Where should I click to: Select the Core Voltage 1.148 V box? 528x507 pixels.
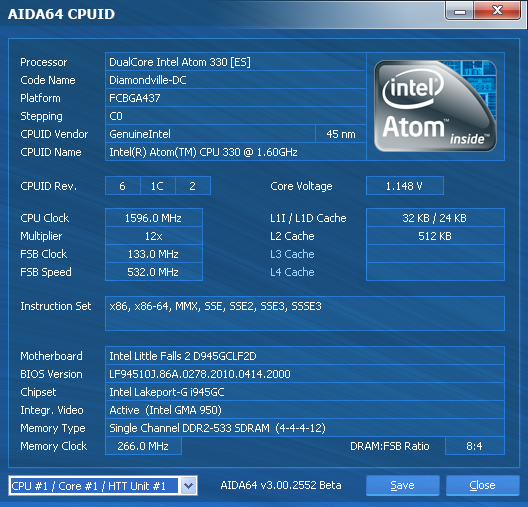[405, 186]
